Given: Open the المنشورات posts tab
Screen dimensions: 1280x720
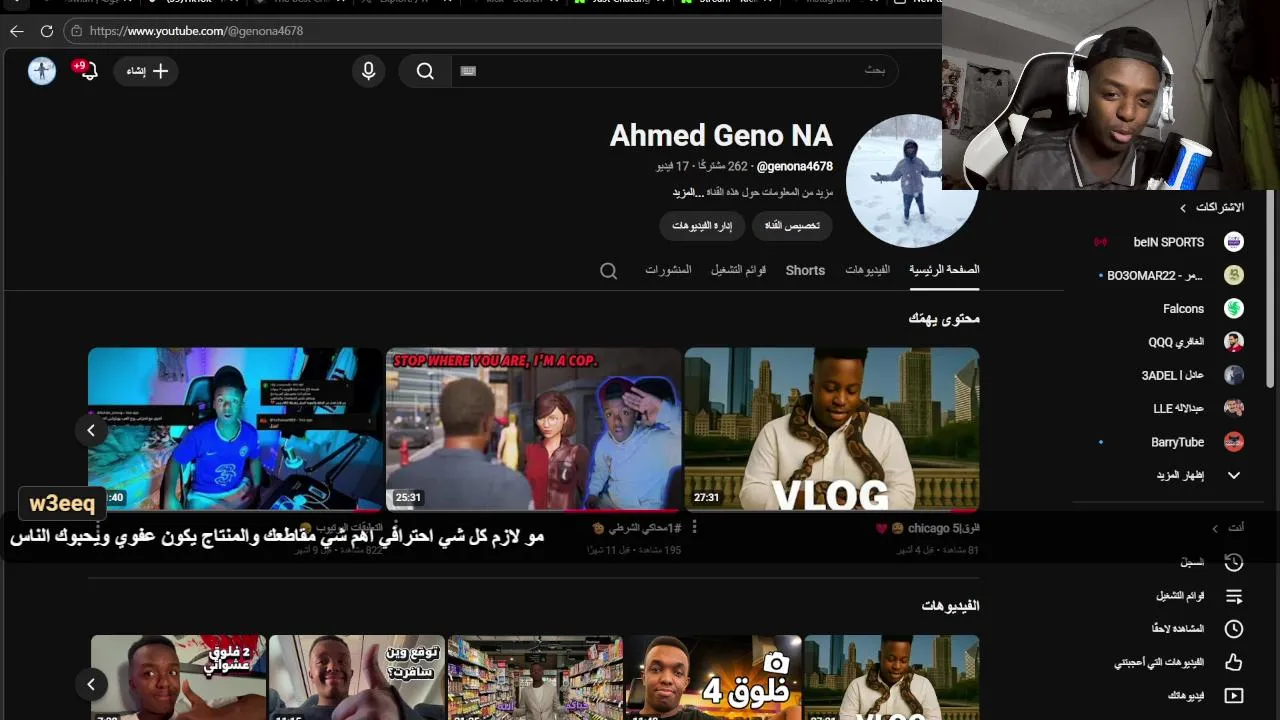Looking at the screenshot, I should [668, 270].
